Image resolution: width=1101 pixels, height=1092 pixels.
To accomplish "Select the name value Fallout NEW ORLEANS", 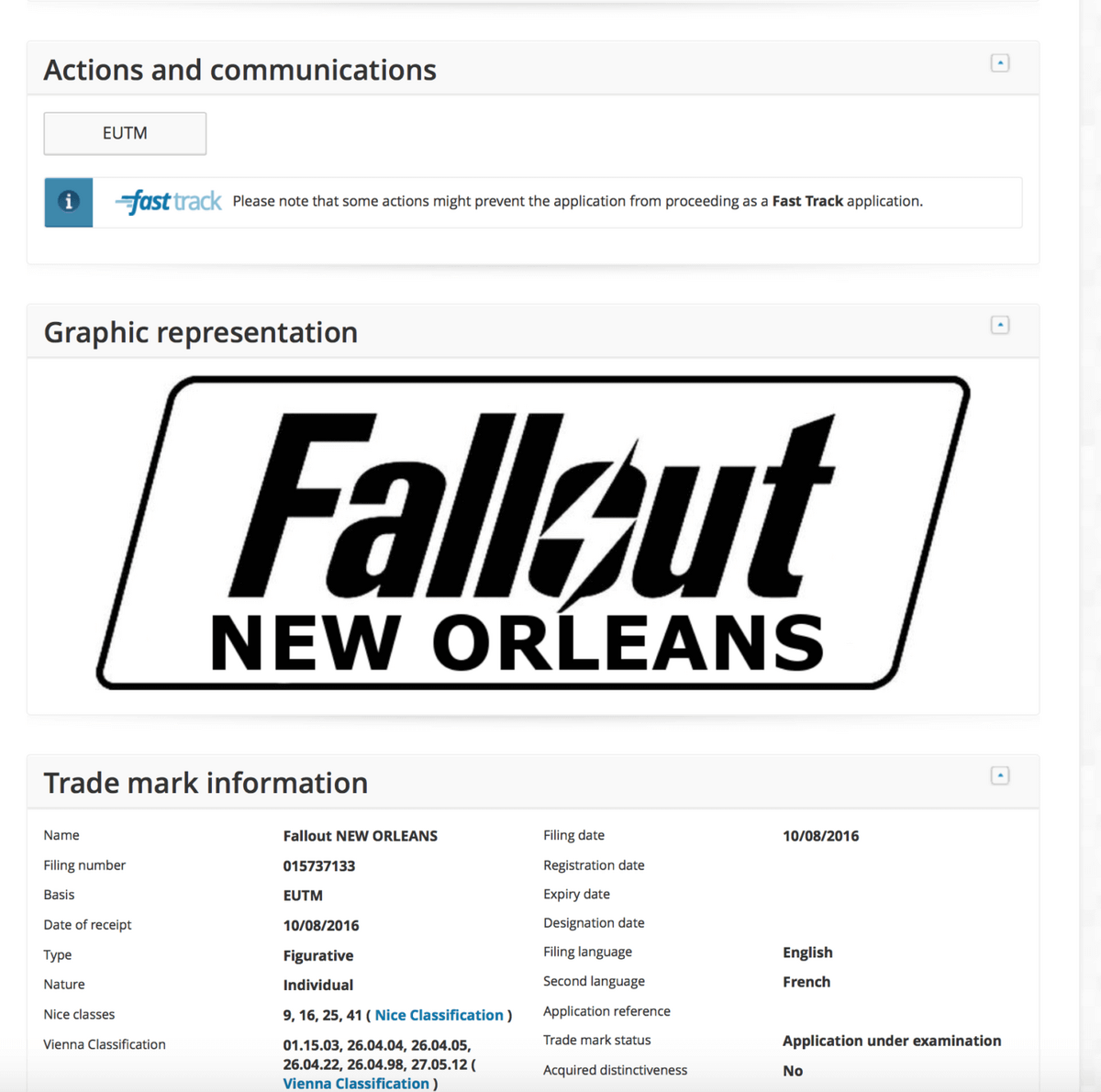I will click(x=361, y=836).
